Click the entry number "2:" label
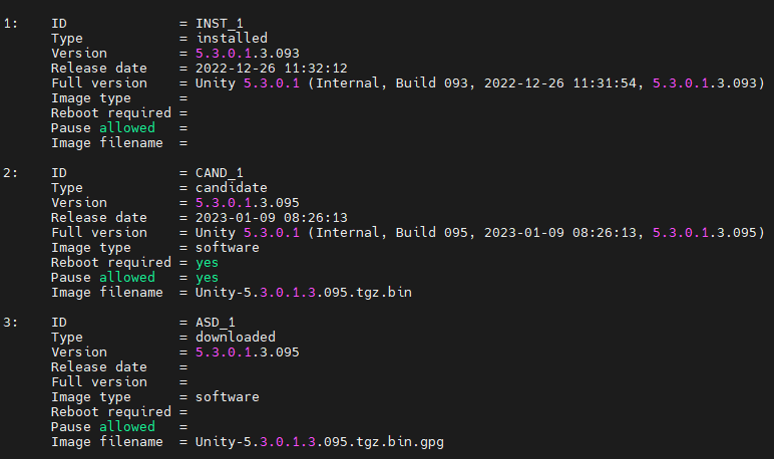Image resolution: width=774 pixels, height=459 pixels. click(10, 172)
